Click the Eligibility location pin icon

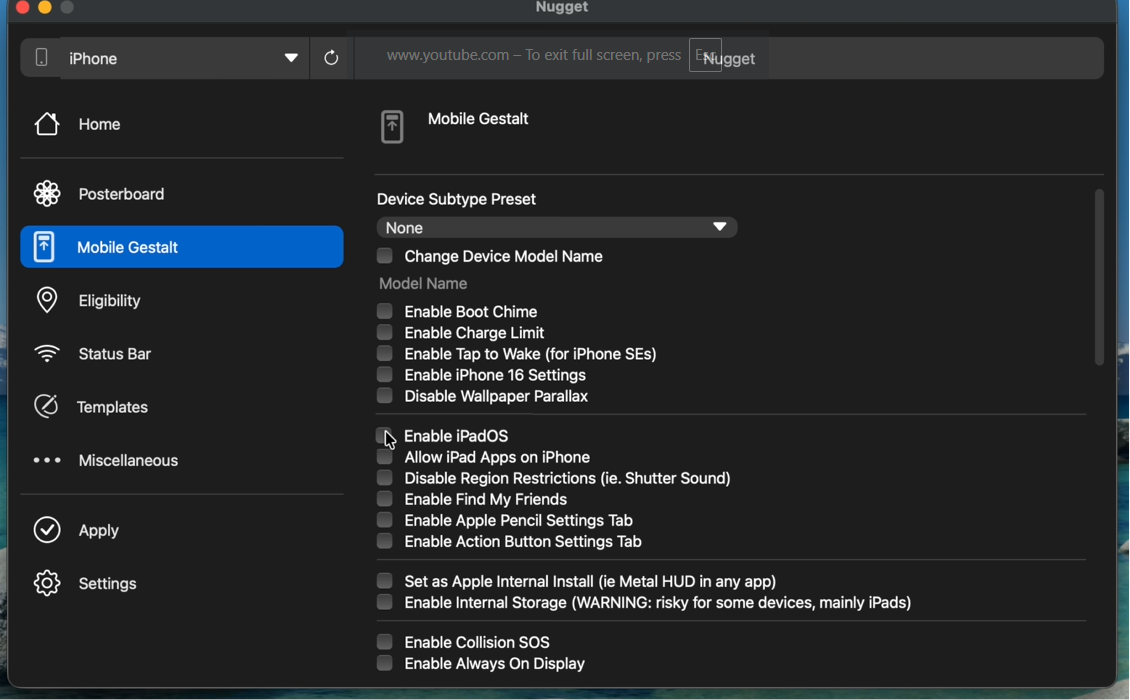pyautogui.click(x=47, y=301)
